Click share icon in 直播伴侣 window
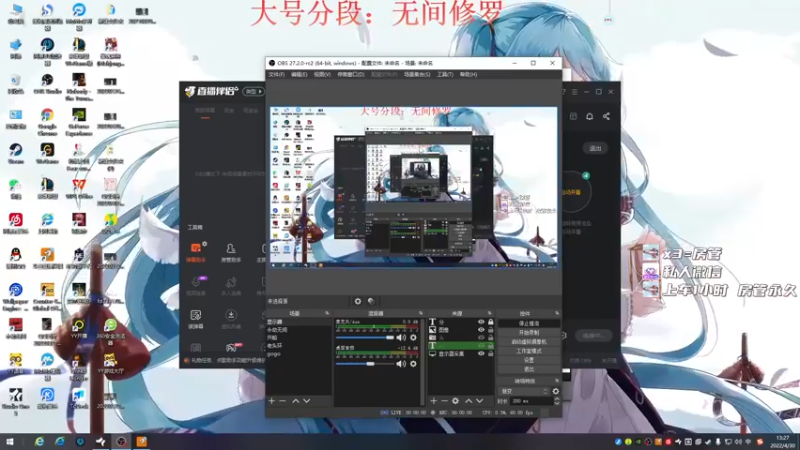This screenshot has height=450, width=800. (606, 116)
